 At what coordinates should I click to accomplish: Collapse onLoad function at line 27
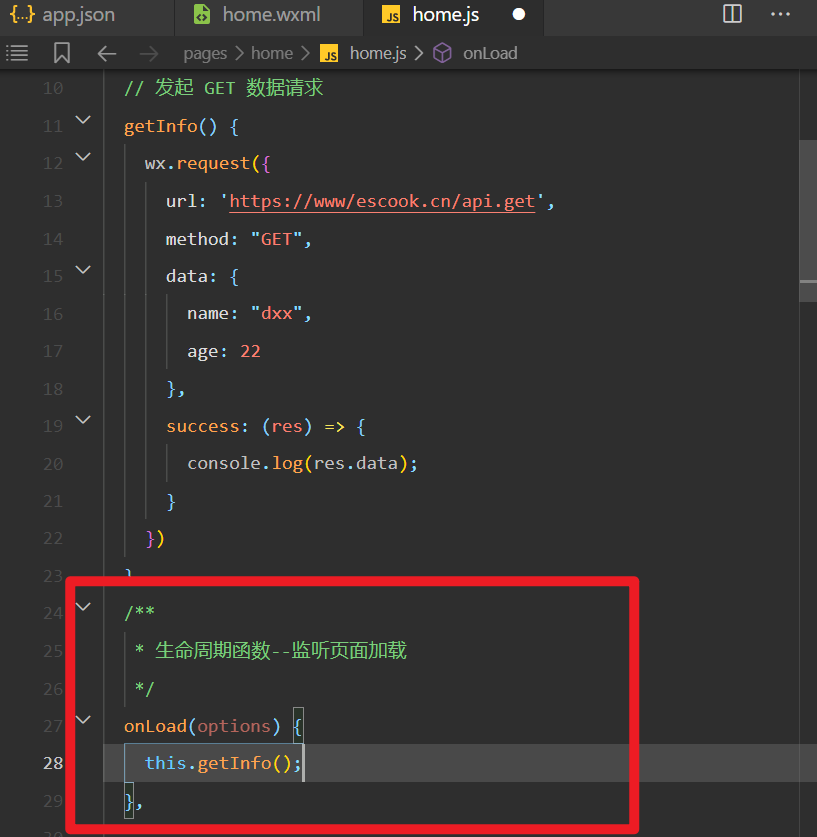pyautogui.click(x=83, y=720)
